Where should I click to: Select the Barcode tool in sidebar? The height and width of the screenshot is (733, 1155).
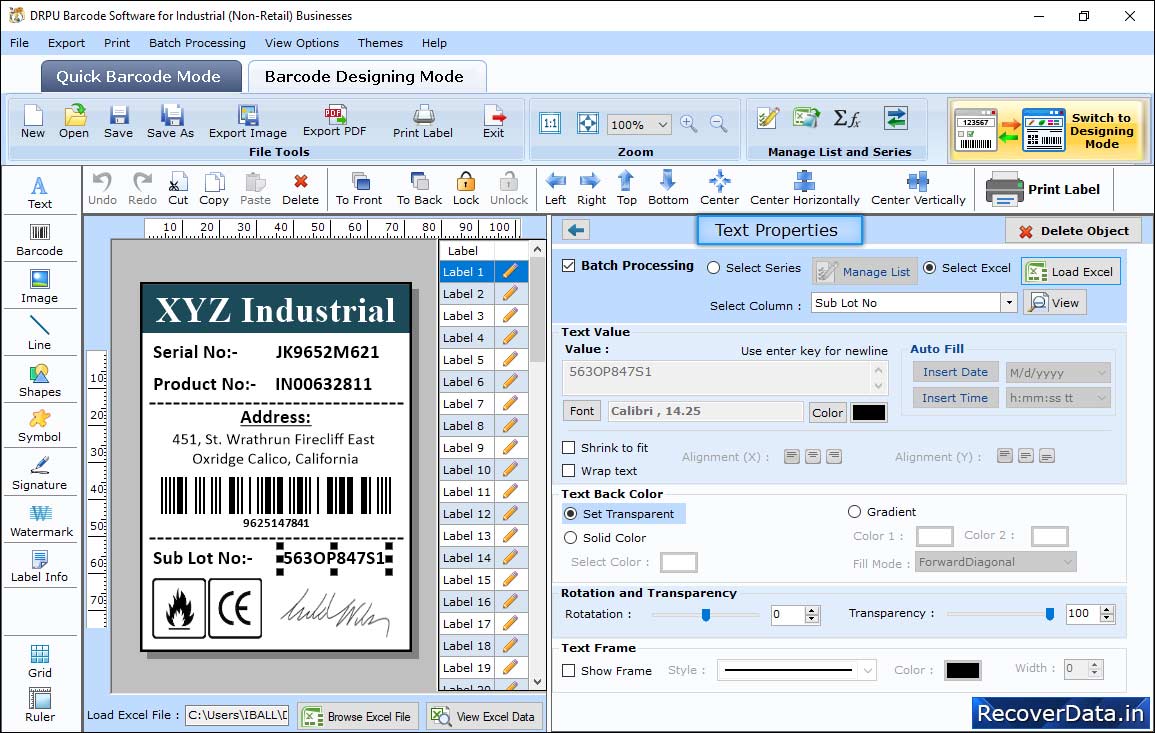40,240
